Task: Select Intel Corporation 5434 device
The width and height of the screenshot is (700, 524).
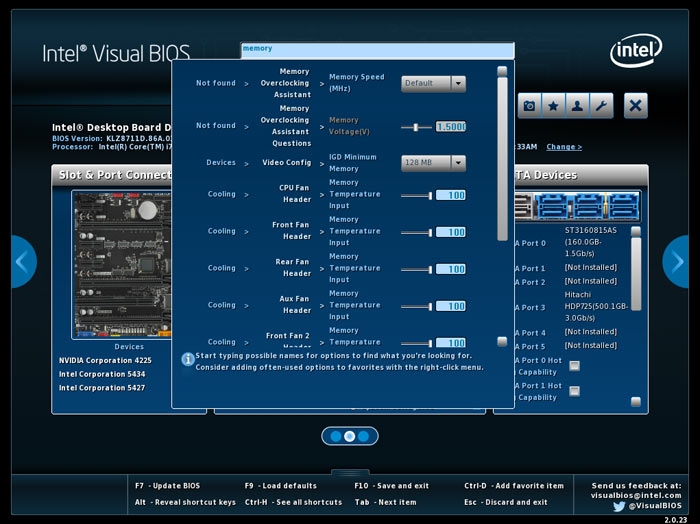Action: pos(102,374)
